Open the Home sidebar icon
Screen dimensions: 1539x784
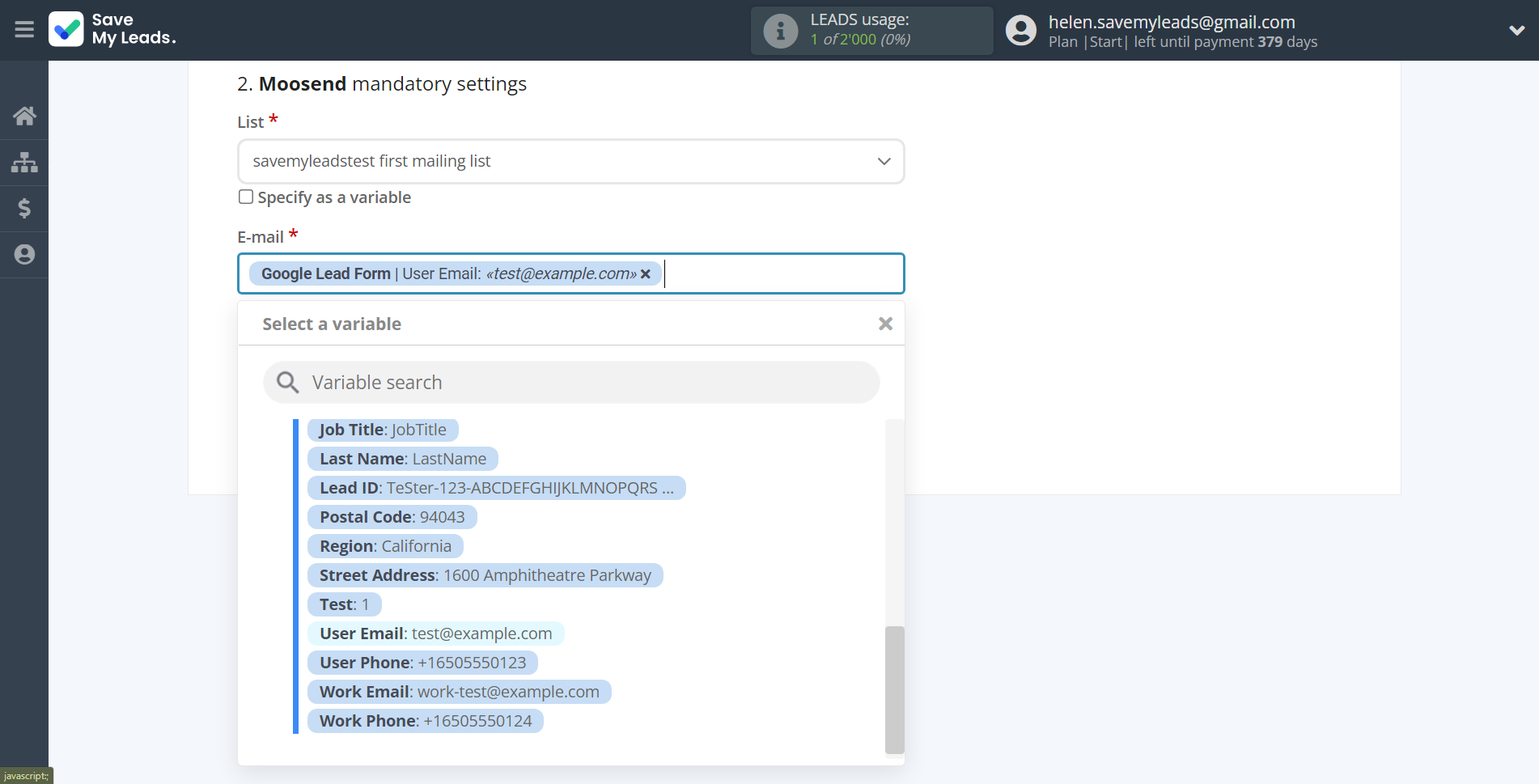click(x=24, y=116)
